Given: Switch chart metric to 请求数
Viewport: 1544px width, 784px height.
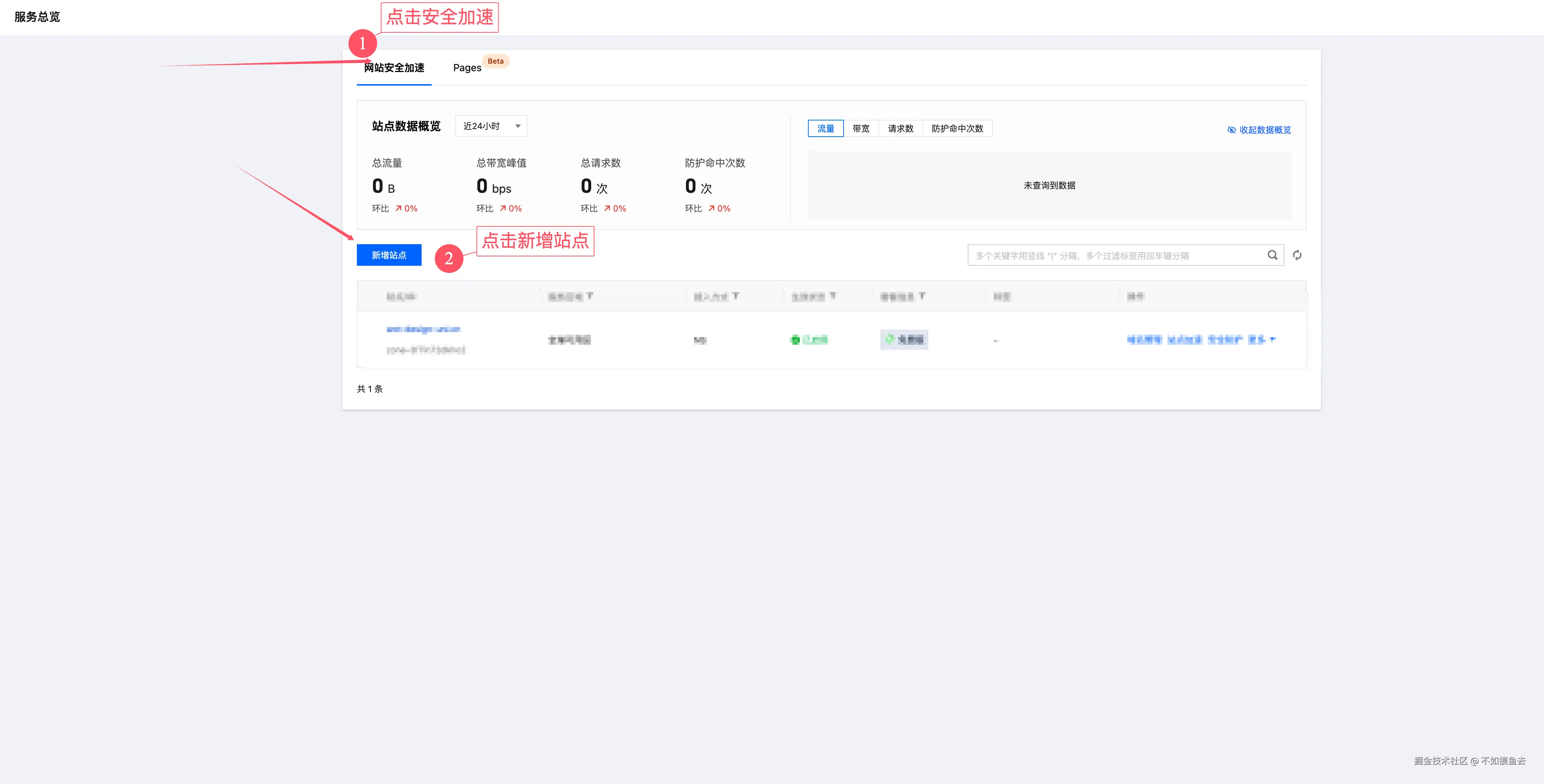Looking at the screenshot, I should point(900,129).
